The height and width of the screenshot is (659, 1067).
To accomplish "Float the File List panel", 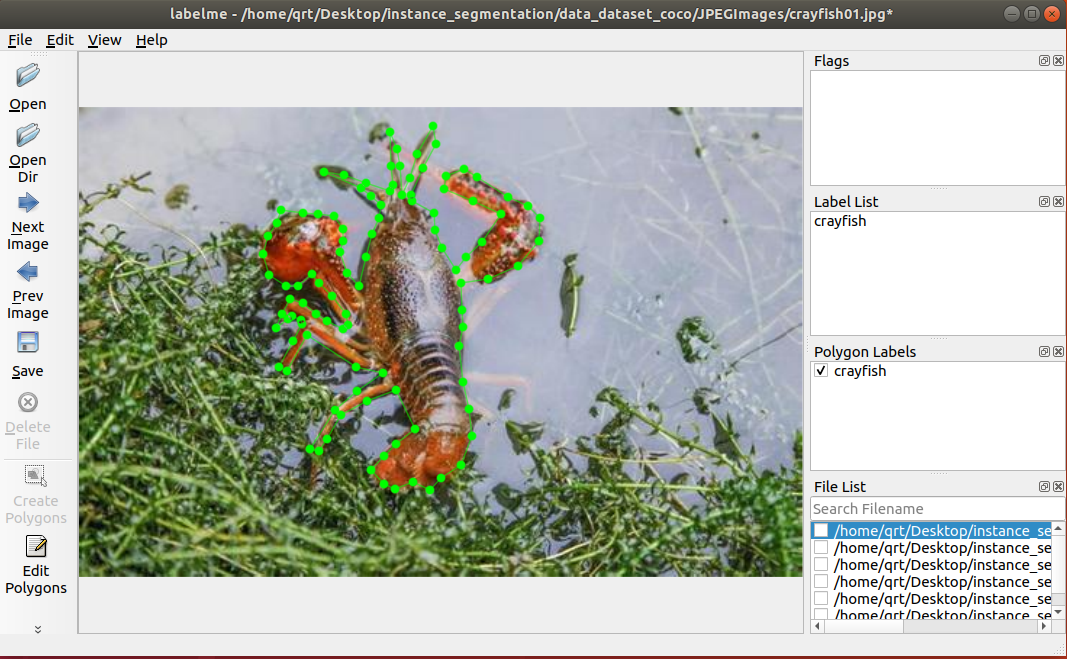I will [1044, 487].
